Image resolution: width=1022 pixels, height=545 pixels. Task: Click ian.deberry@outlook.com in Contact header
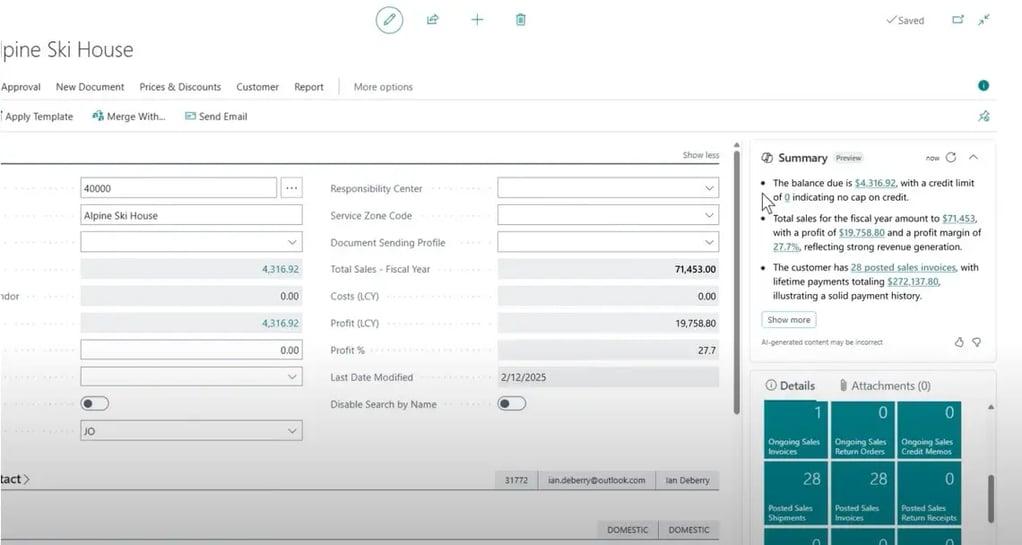(x=596, y=480)
